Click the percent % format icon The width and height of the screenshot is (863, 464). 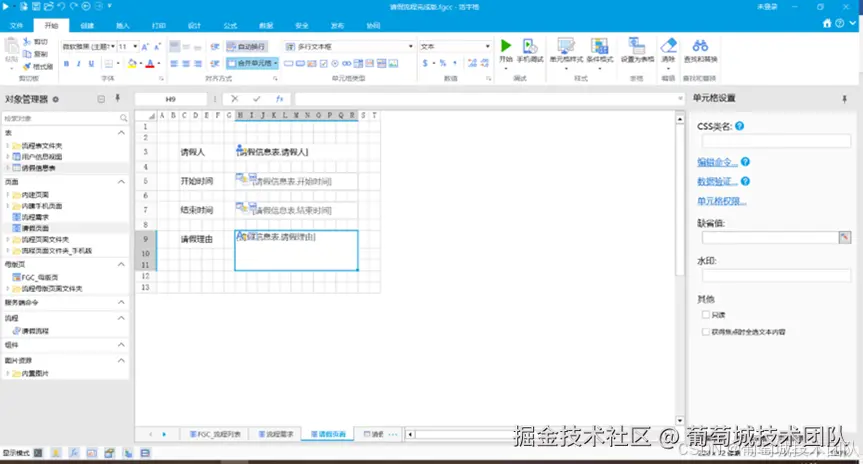pyautogui.click(x=443, y=64)
